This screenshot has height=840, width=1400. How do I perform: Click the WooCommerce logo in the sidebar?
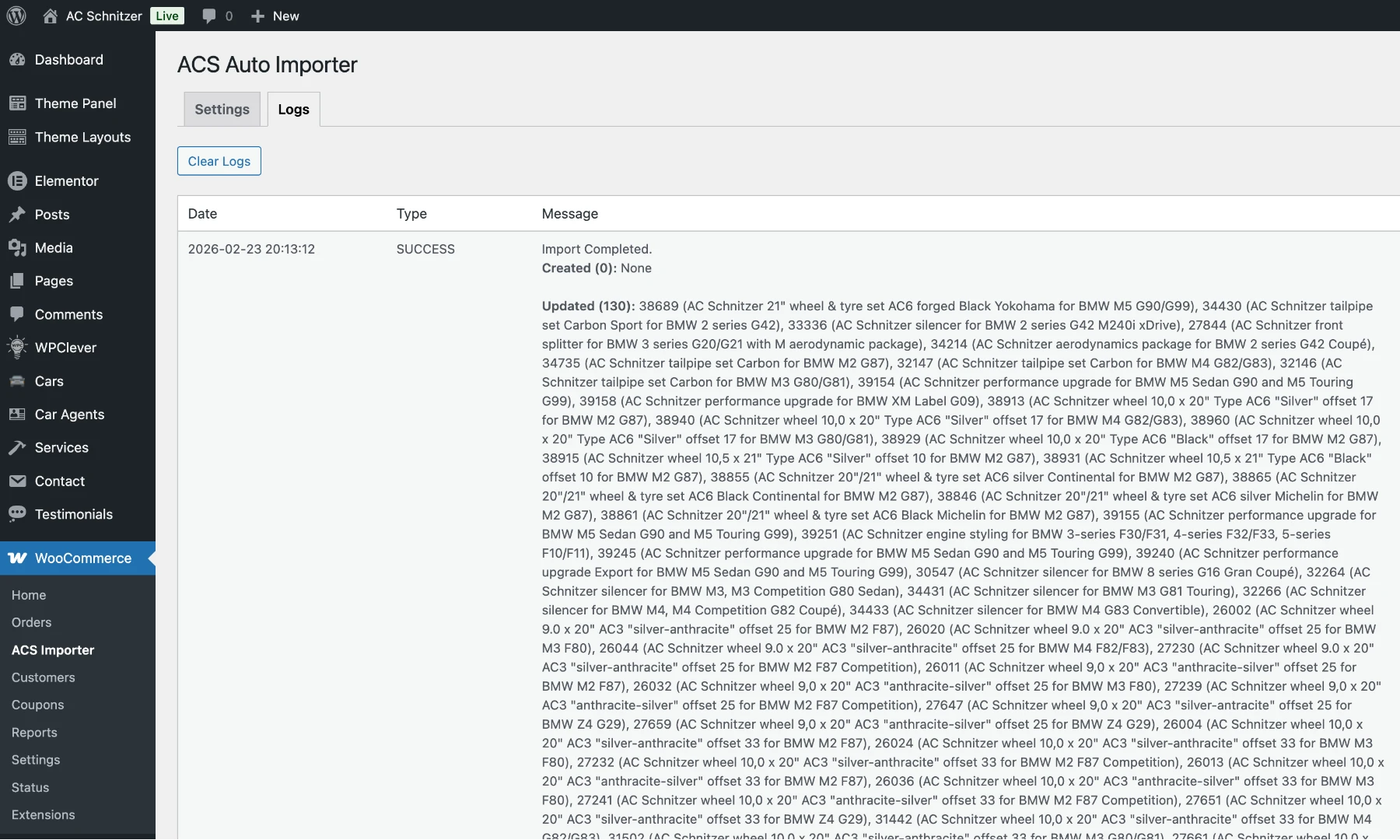pos(17,558)
